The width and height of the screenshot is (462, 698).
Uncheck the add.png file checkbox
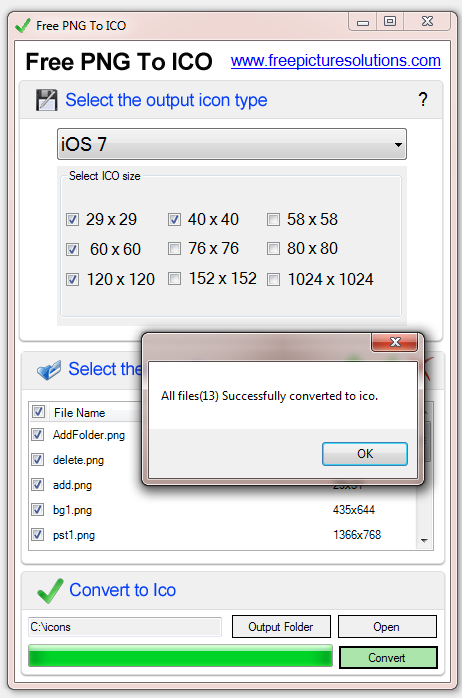pyautogui.click(x=37, y=484)
